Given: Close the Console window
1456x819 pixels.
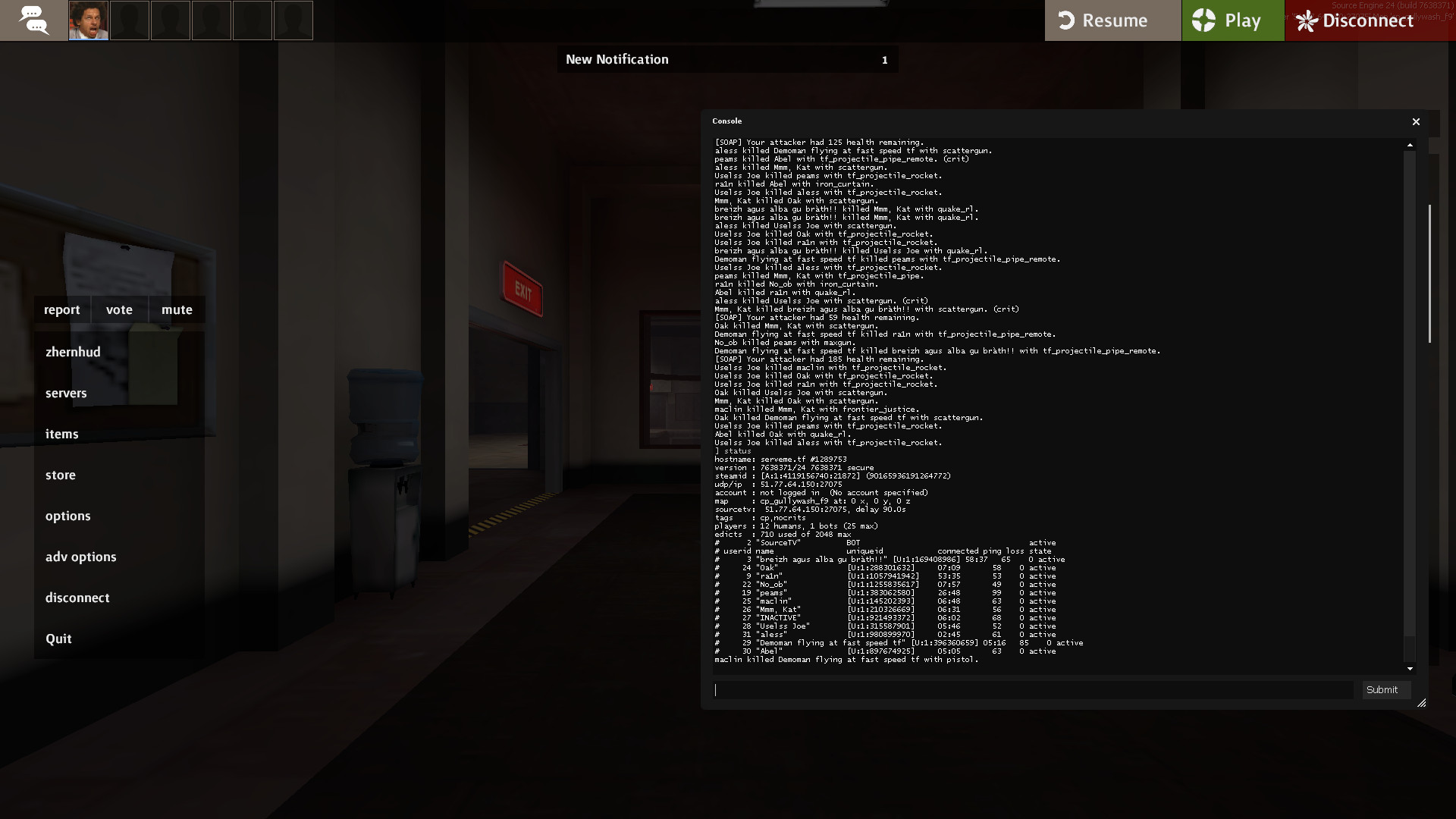Looking at the screenshot, I should point(1416,121).
